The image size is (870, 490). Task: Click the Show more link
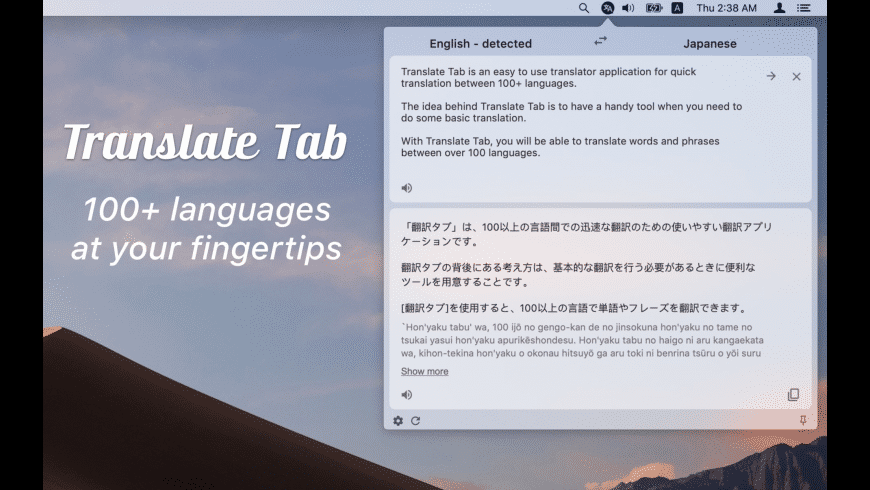(424, 371)
